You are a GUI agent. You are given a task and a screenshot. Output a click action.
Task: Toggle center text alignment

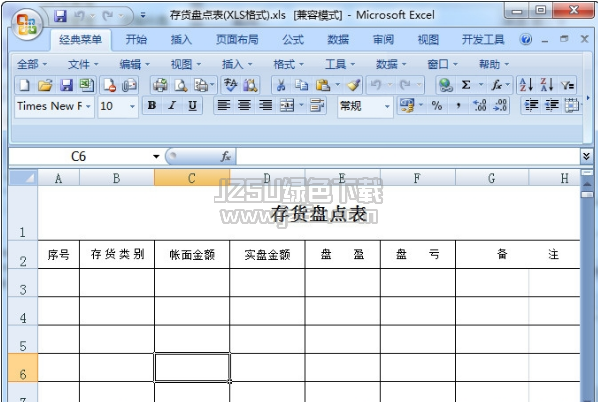point(244,106)
